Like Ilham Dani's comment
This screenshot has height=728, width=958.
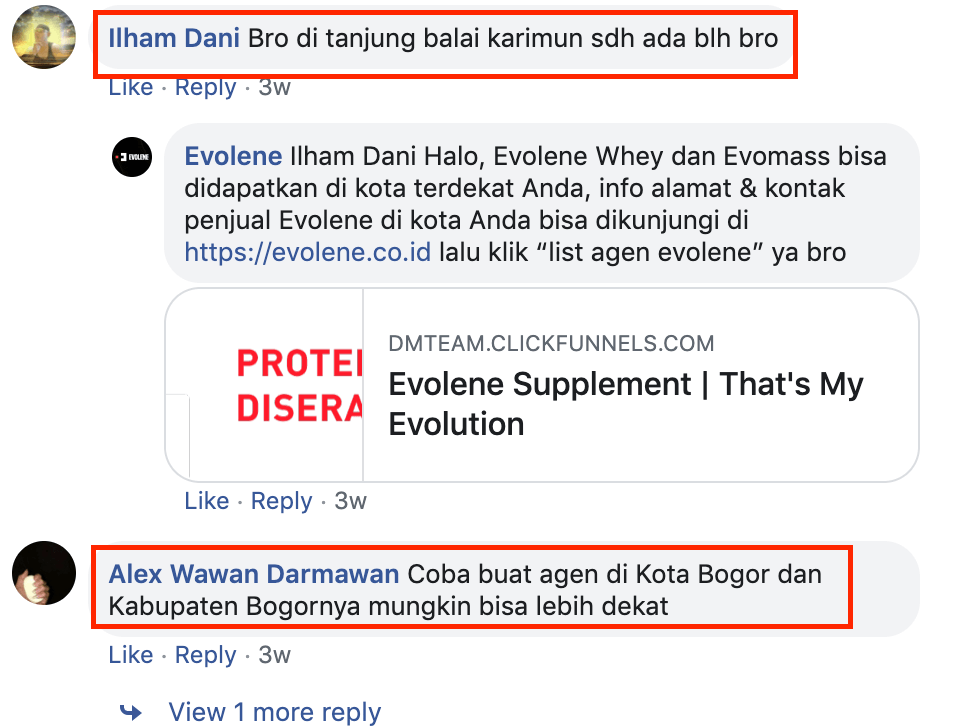131,87
